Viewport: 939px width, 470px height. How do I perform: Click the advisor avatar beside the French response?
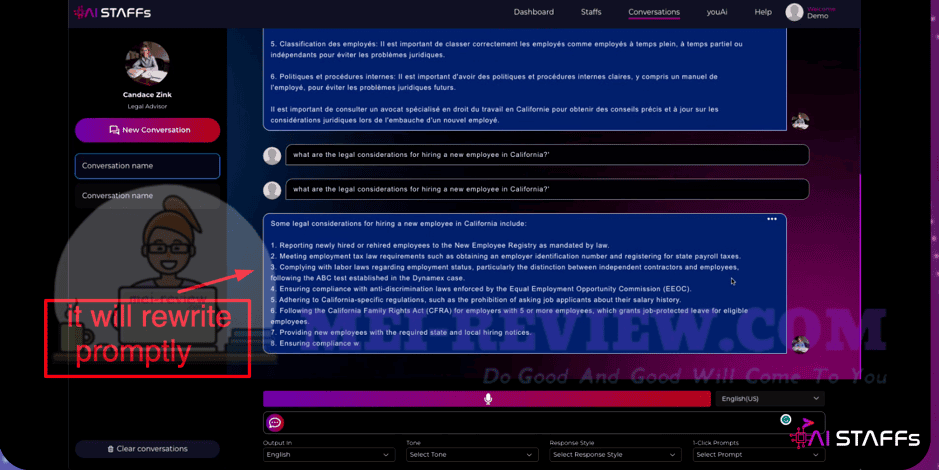click(800, 121)
